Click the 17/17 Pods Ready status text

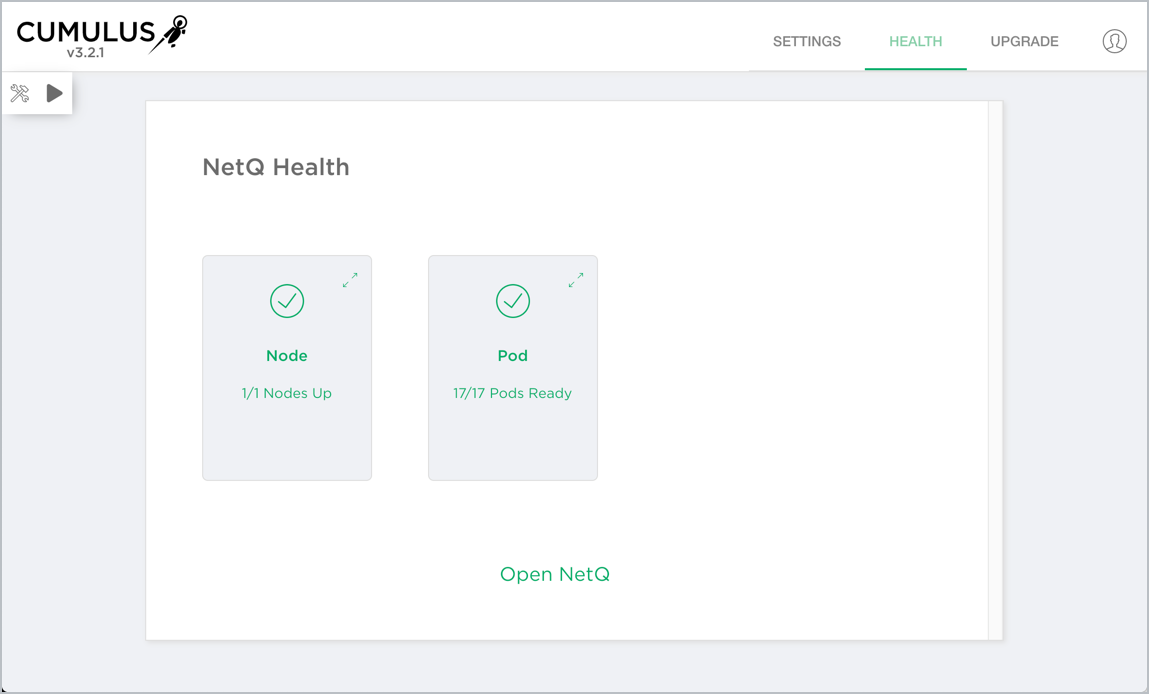513,393
